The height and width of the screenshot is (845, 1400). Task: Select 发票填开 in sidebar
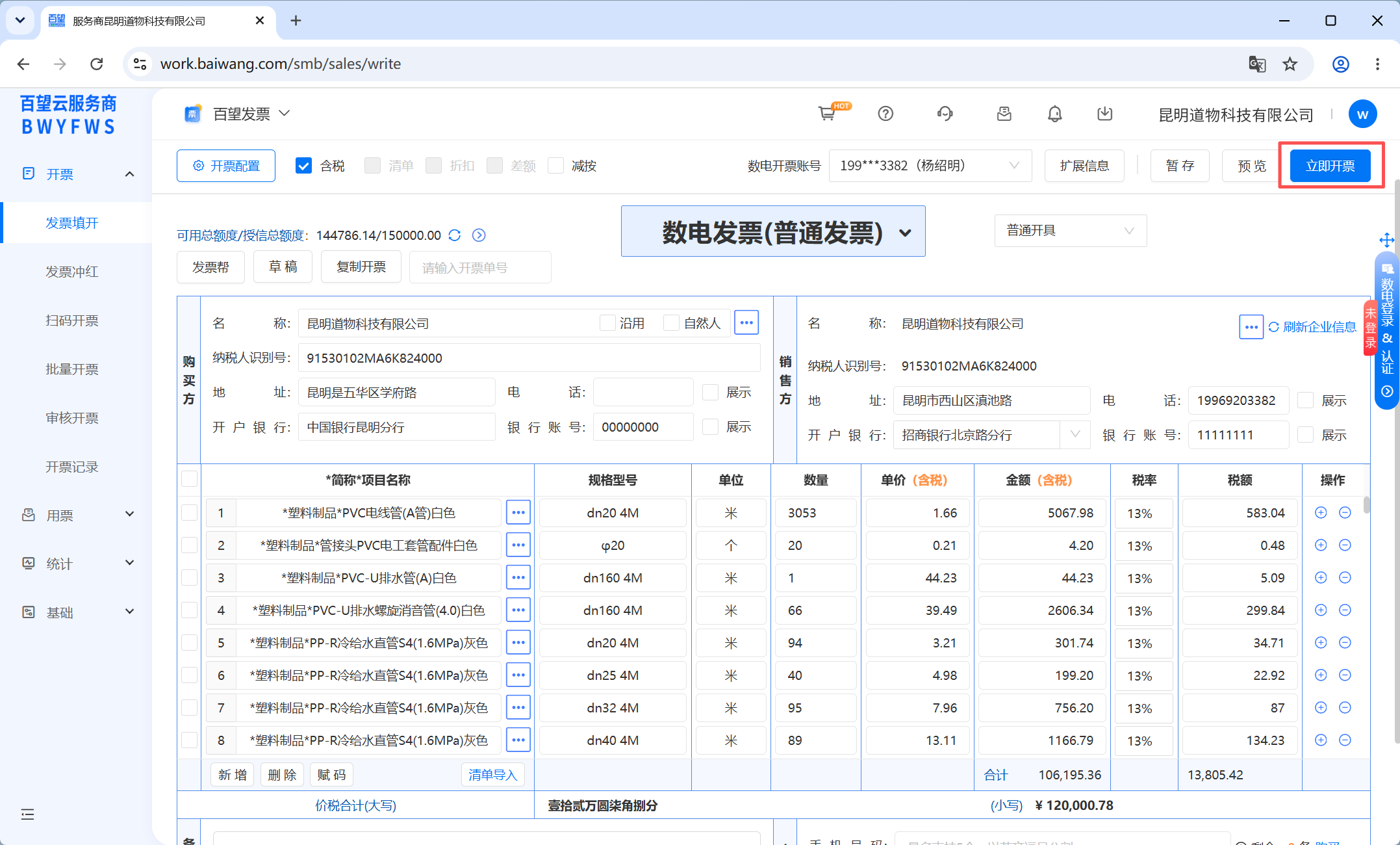(x=72, y=223)
